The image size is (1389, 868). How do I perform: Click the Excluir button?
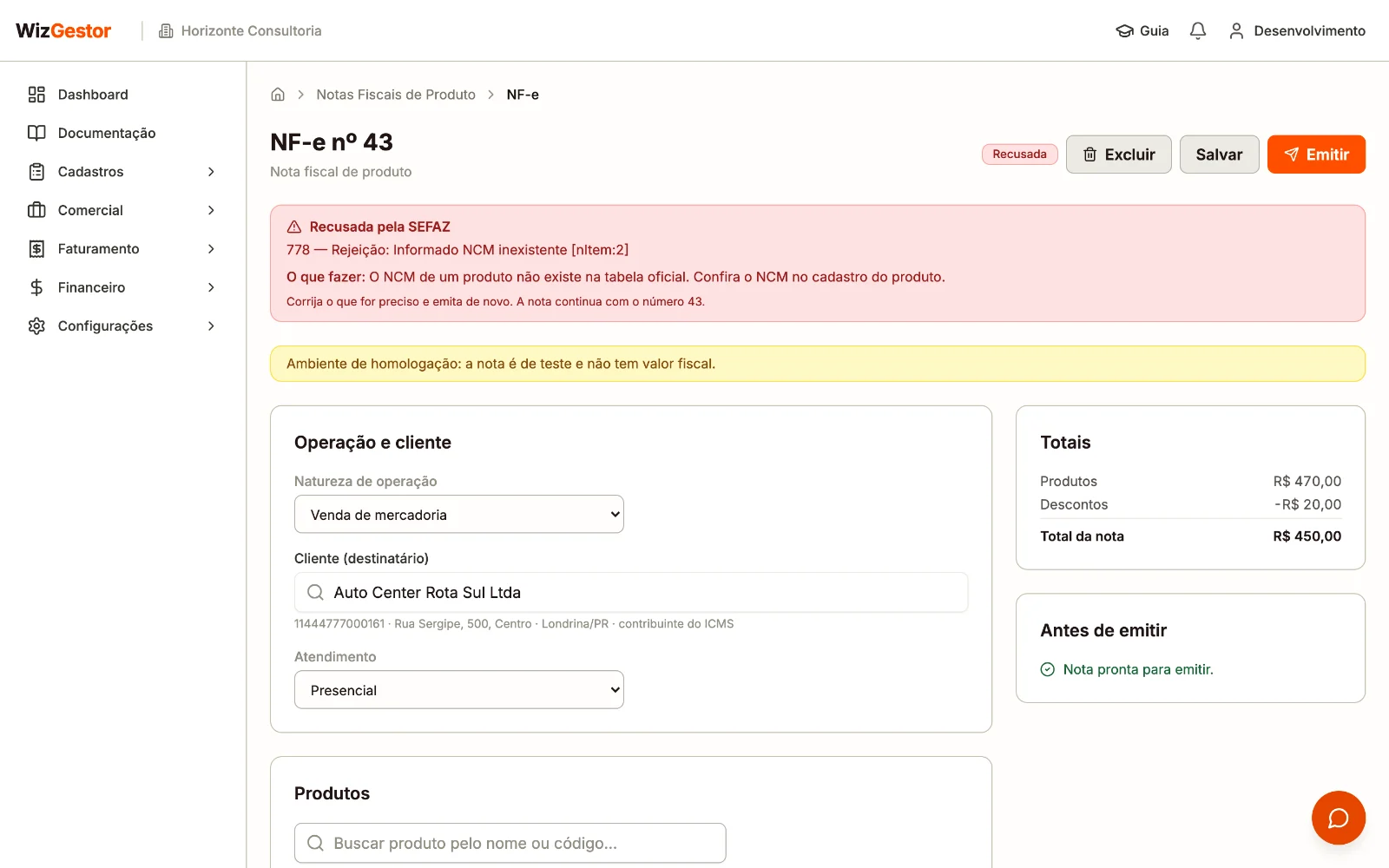1119,155
